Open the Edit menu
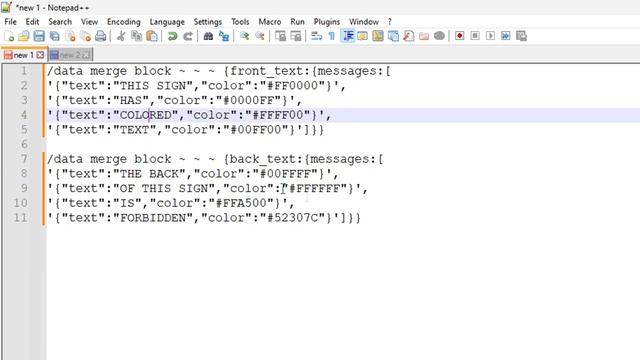This screenshot has width=640, height=360. click(x=32, y=22)
